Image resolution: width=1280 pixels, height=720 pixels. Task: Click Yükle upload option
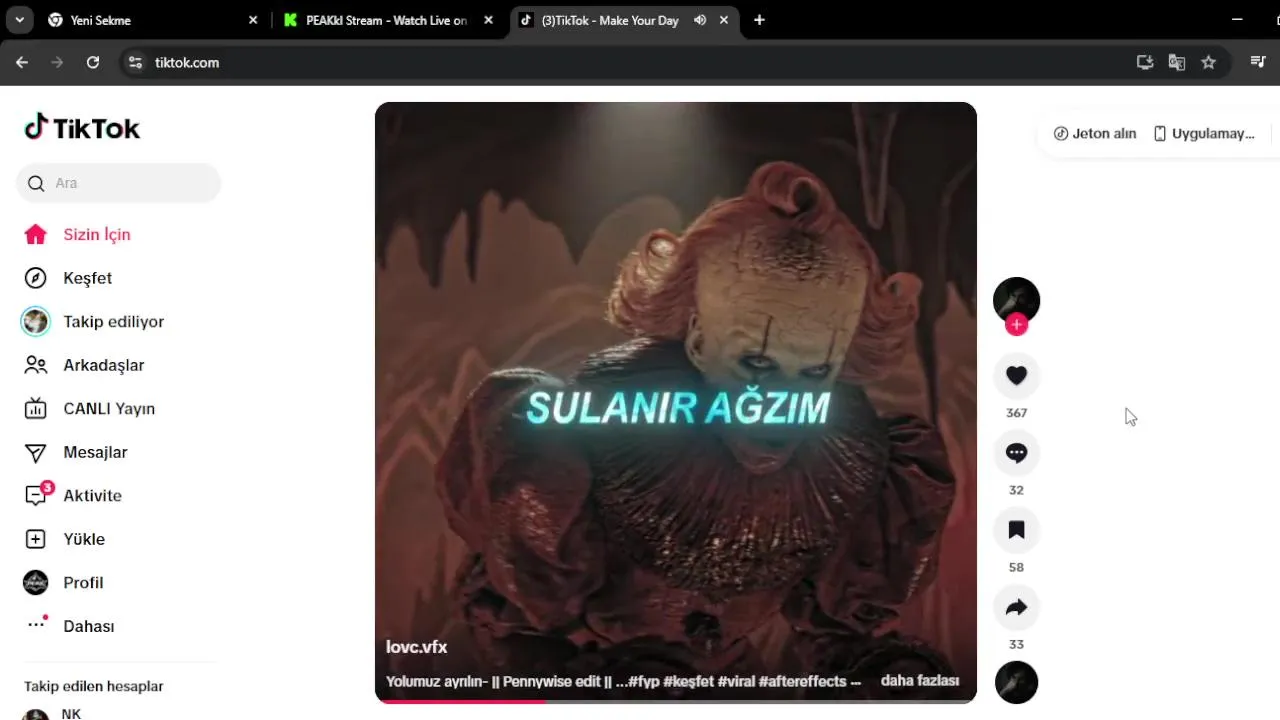tap(64, 539)
